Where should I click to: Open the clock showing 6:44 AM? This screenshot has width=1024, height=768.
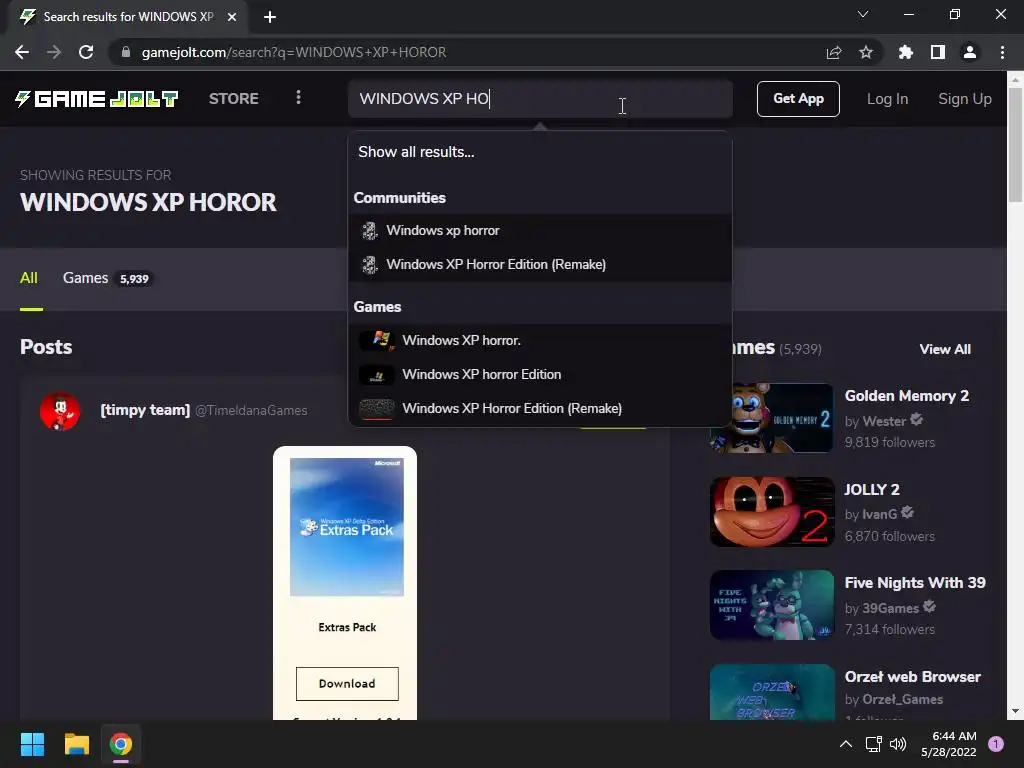[x=949, y=744]
